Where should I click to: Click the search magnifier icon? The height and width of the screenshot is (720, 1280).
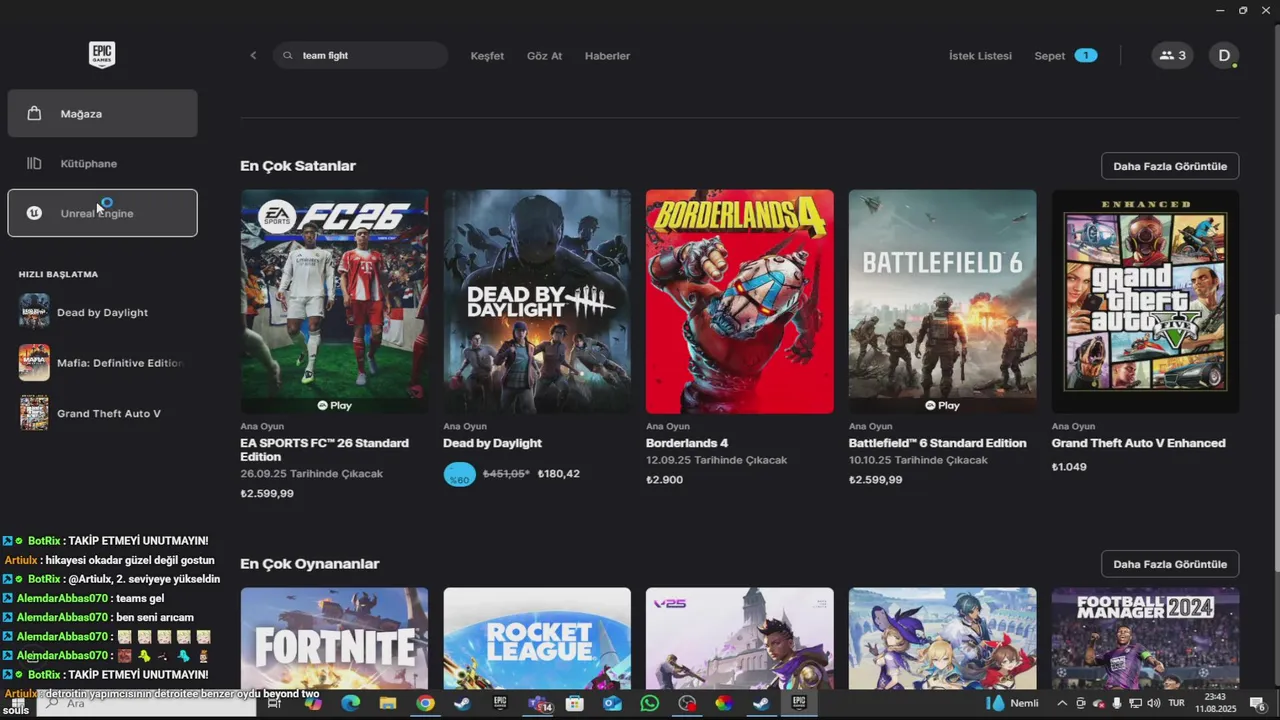(x=288, y=56)
